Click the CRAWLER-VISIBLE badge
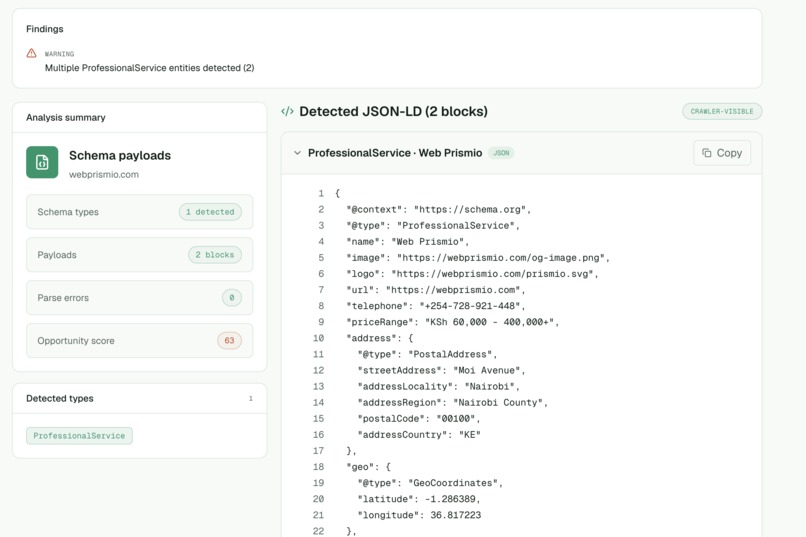Viewport: 806px width, 537px height. pos(722,112)
